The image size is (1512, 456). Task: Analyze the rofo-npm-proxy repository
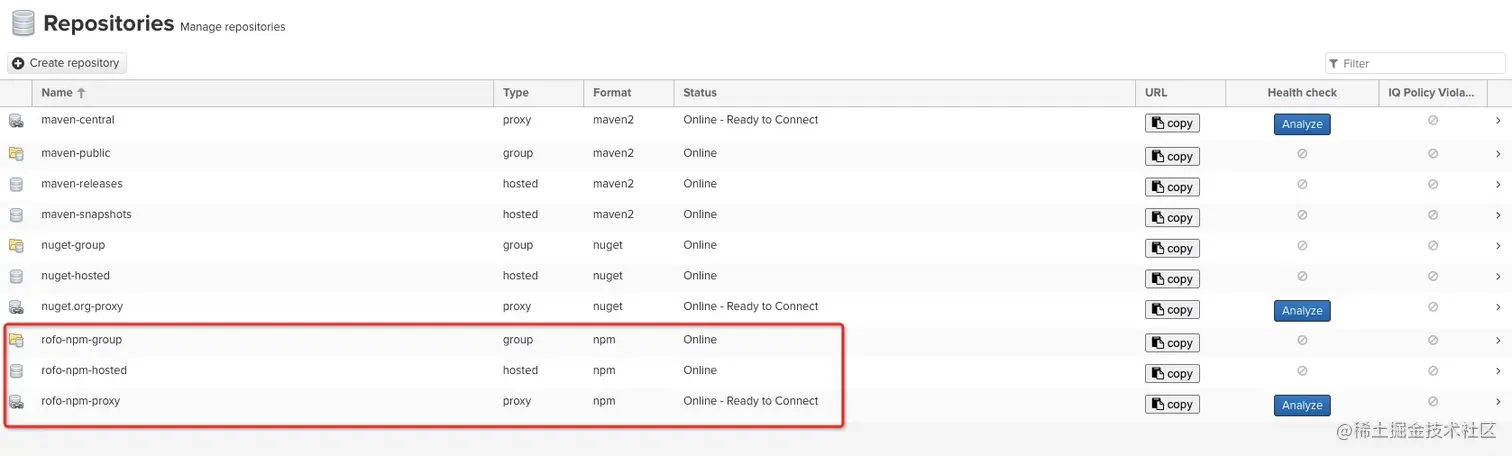point(1302,405)
